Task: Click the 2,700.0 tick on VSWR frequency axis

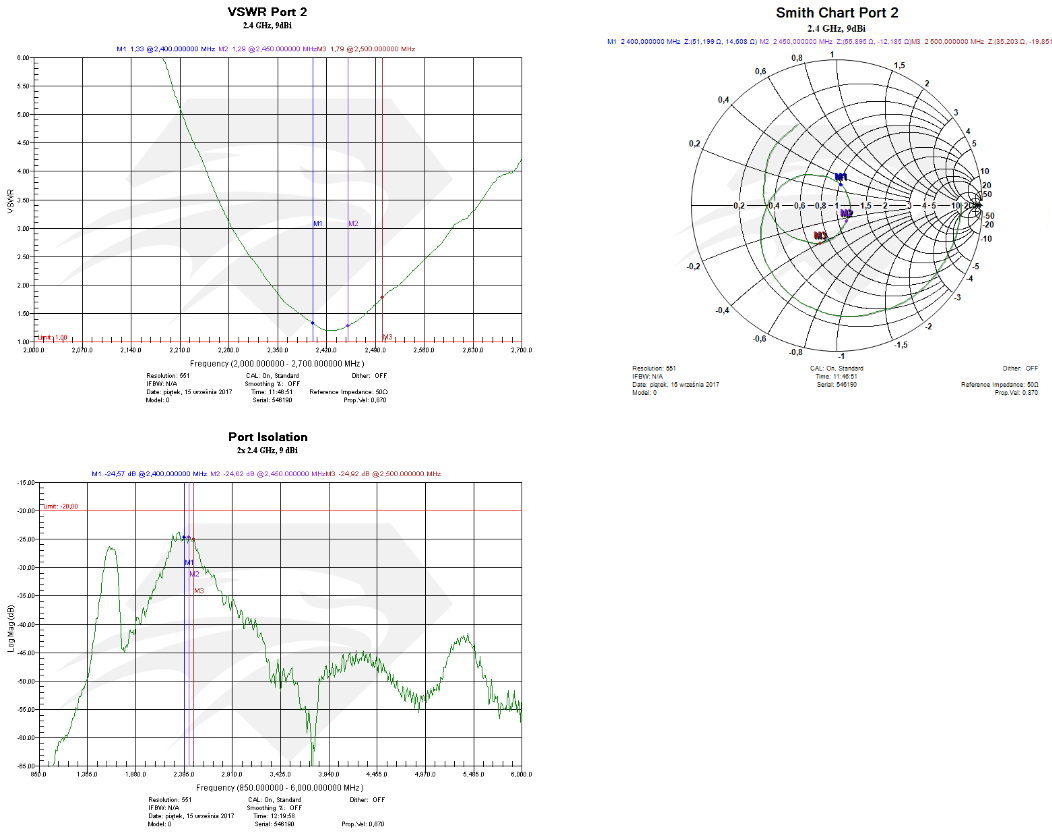Action: [x=521, y=350]
